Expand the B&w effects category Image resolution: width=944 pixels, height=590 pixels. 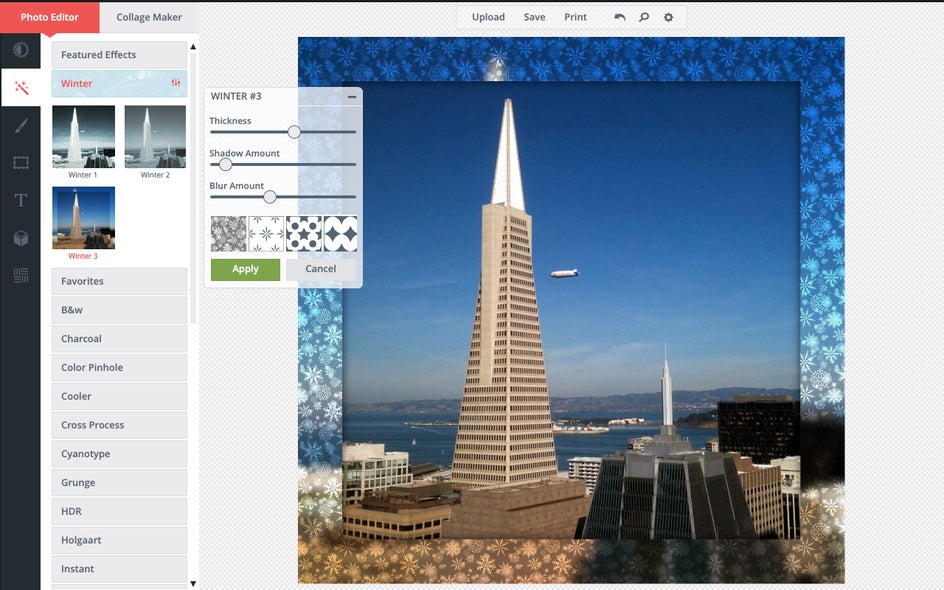pyautogui.click(x=119, y=310)
